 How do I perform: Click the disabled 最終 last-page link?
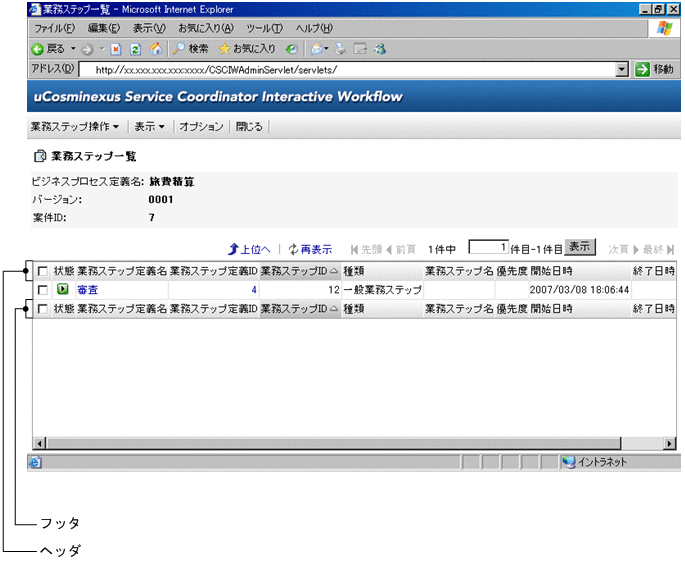click(658, 249)
